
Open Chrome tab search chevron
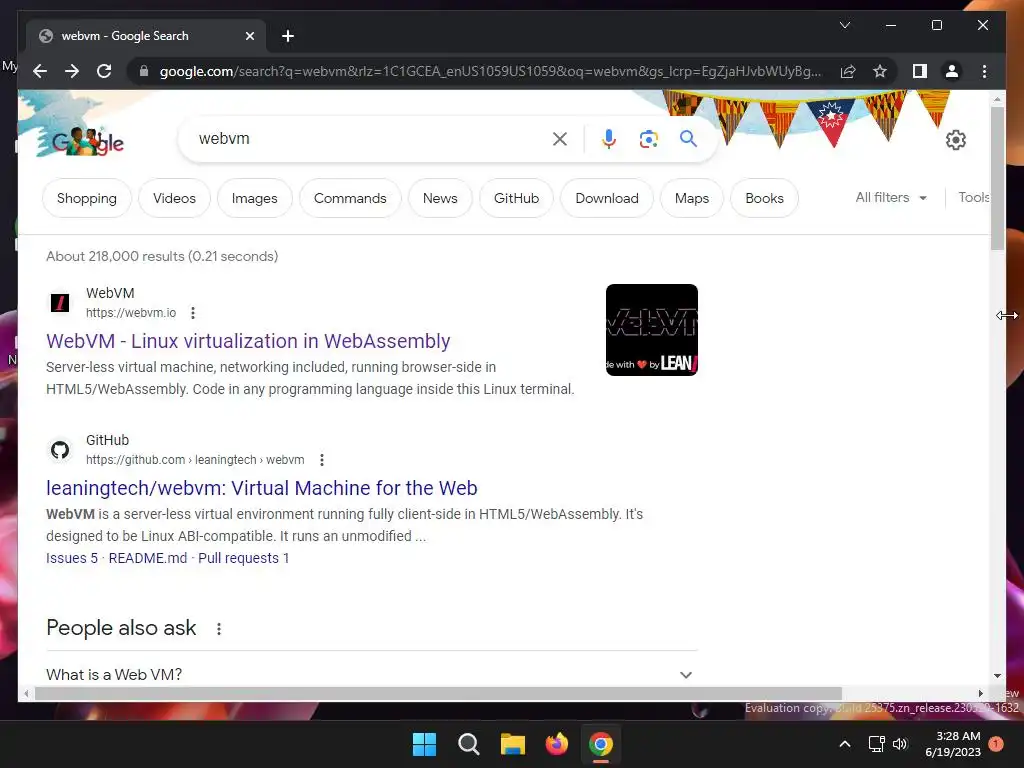[x=844, y=25]
